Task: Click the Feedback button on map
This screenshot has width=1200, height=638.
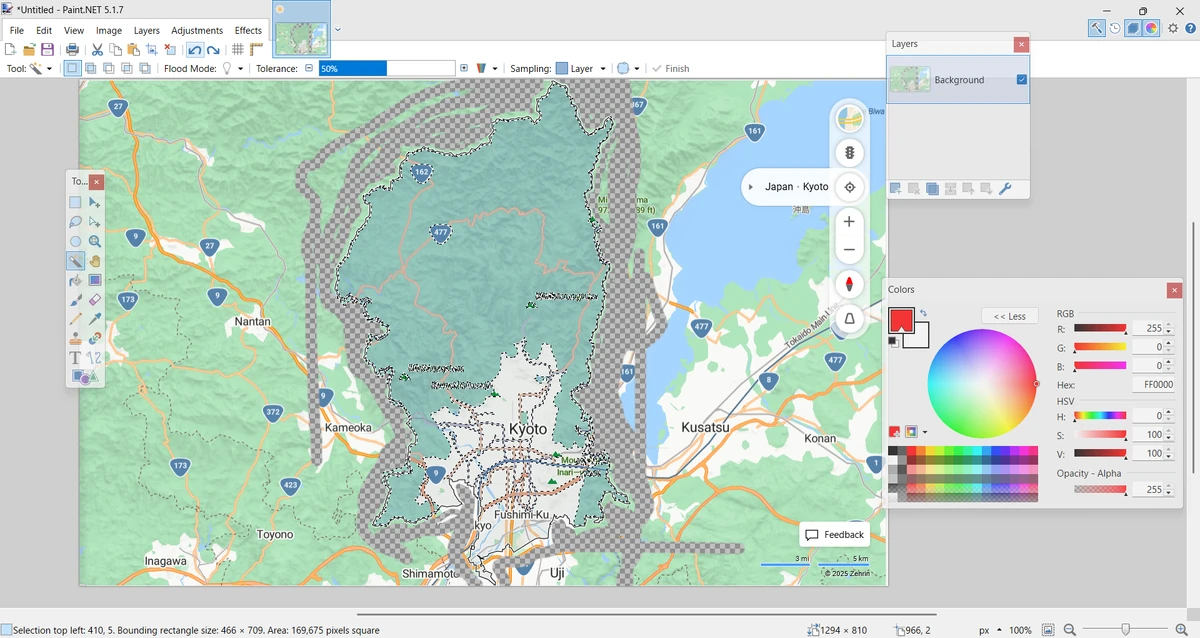Action: [834, 535]
